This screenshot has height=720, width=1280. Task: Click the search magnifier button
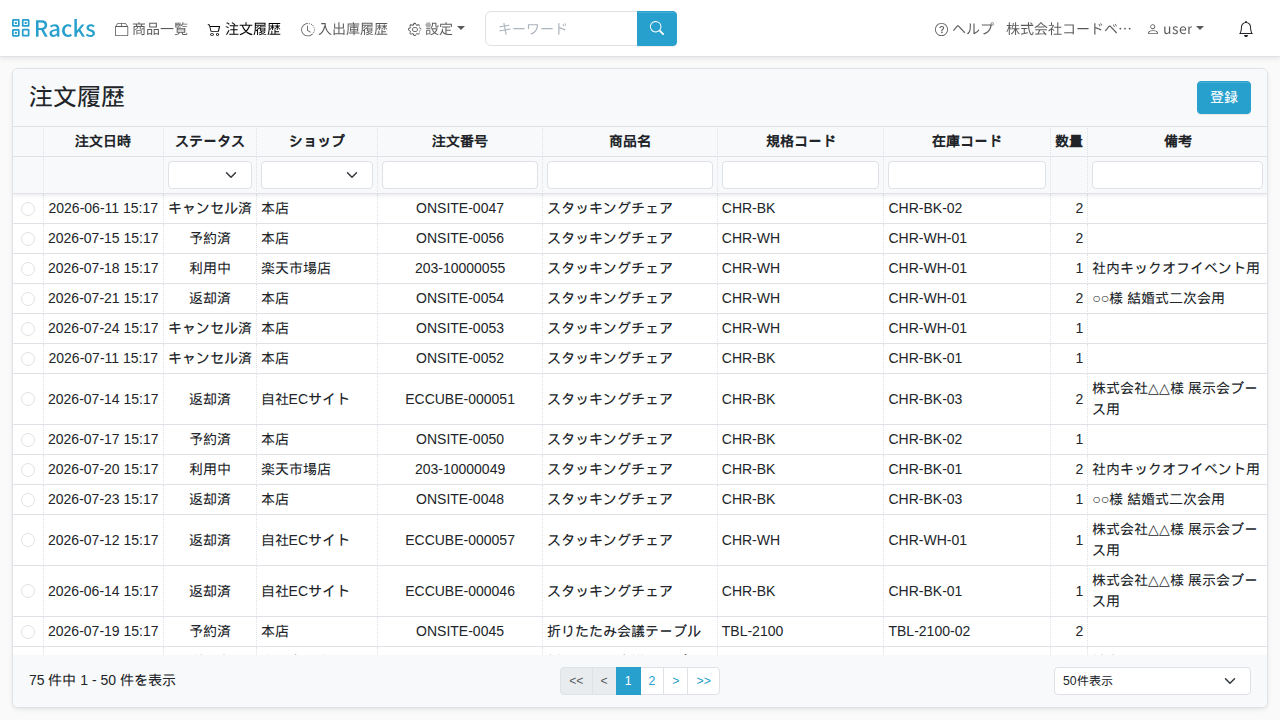point(656,29)
